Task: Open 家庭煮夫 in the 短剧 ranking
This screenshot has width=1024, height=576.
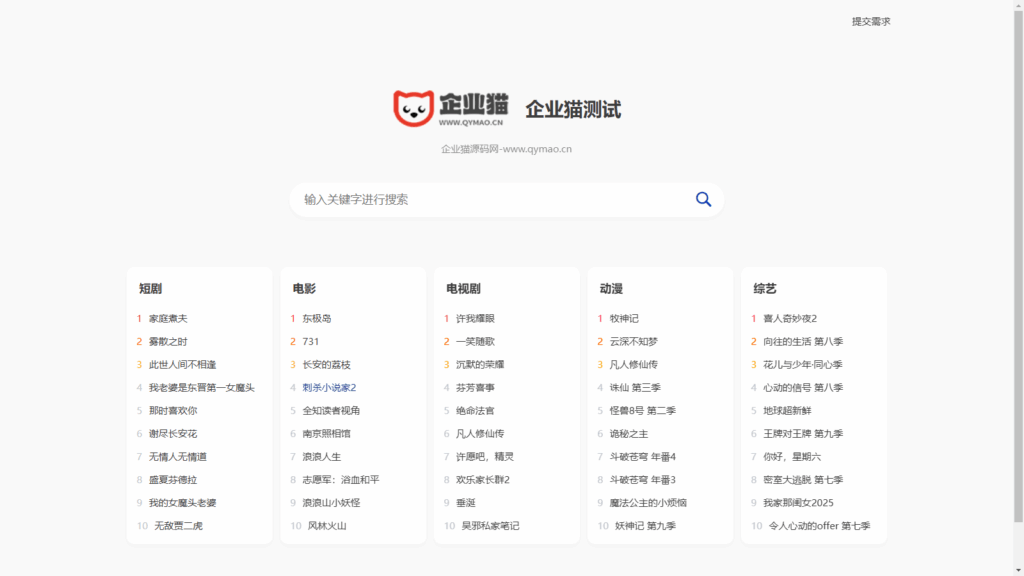Action: (x=167, y=318)
